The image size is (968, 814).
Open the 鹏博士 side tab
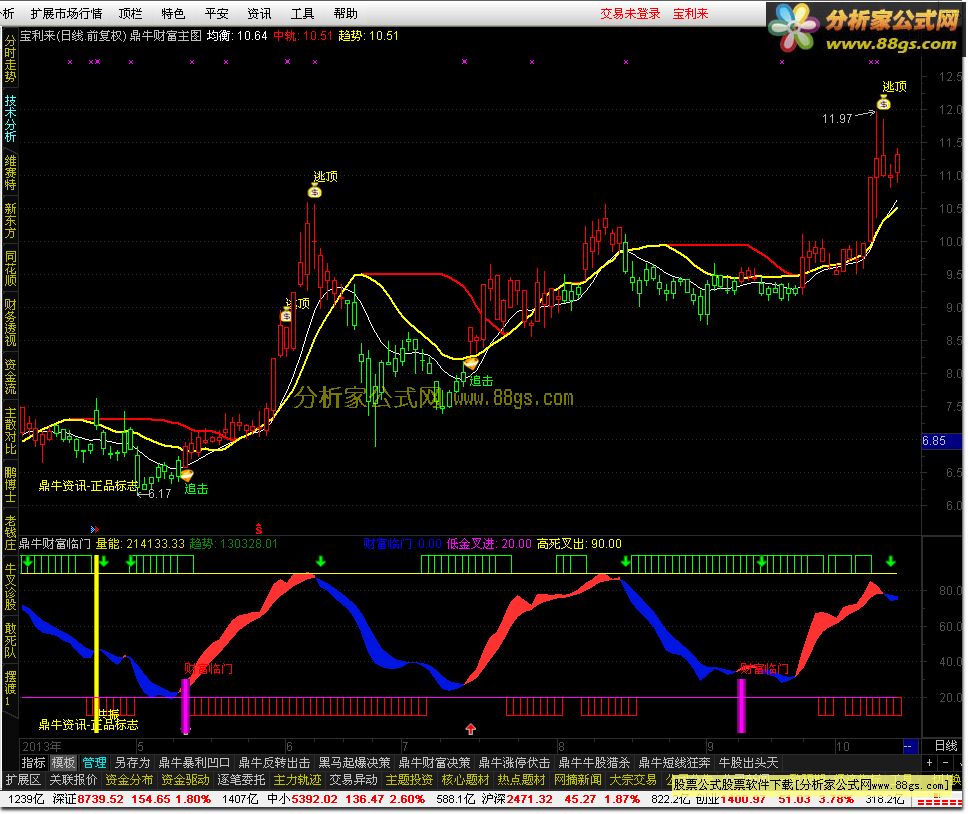pyautogui.click(x=10, y=484)
